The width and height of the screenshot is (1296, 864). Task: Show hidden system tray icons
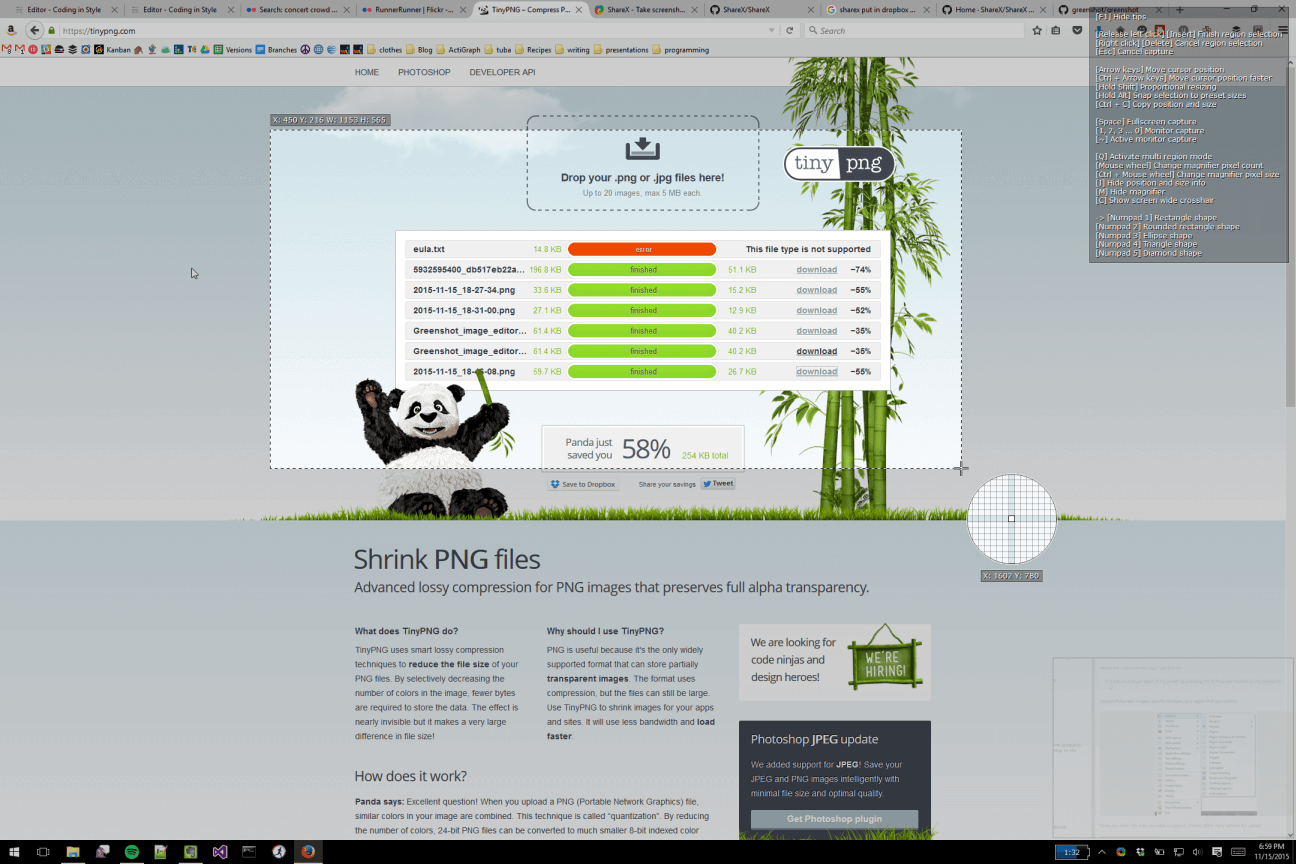coord(1103,852)
